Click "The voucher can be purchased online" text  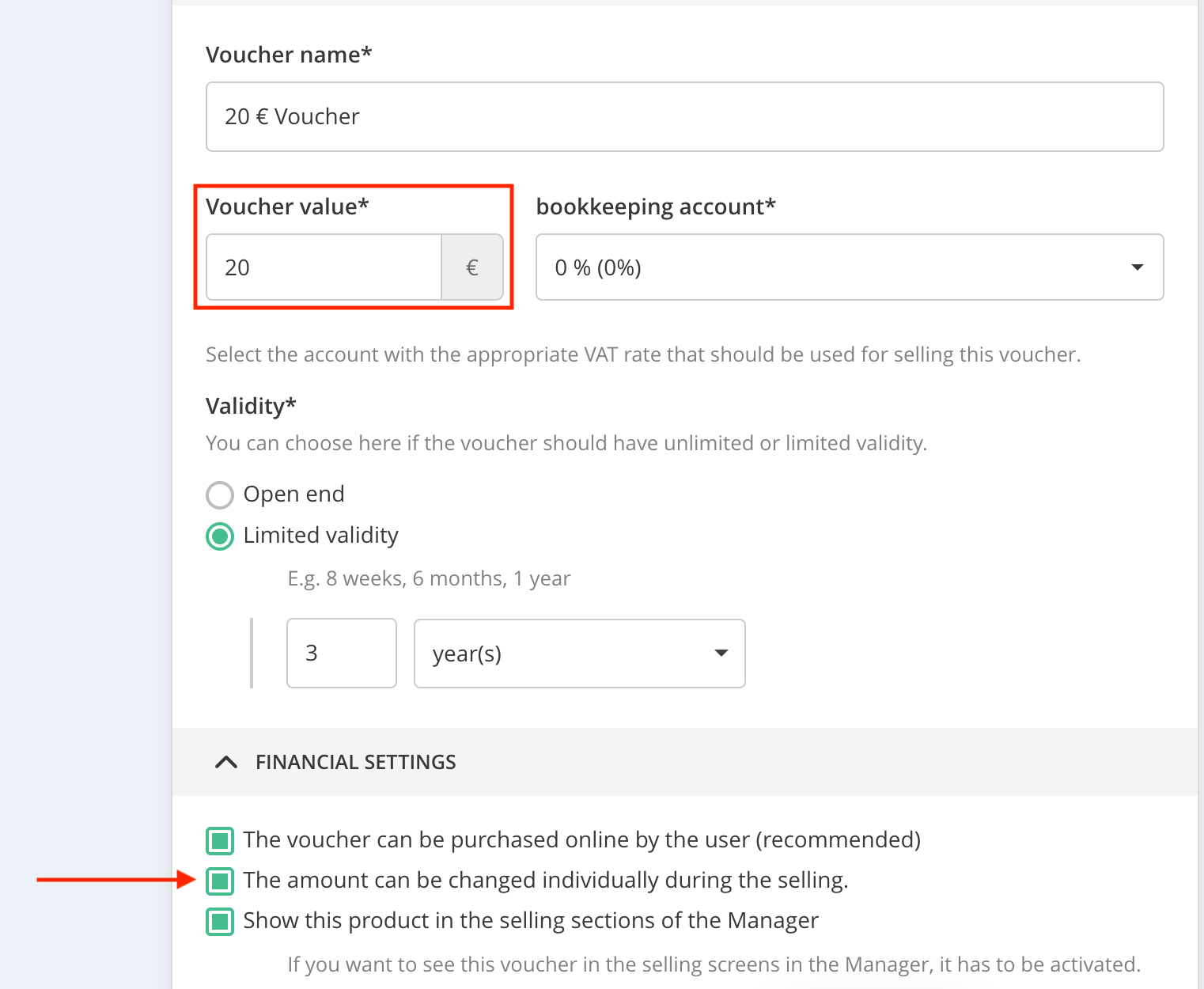581,839
